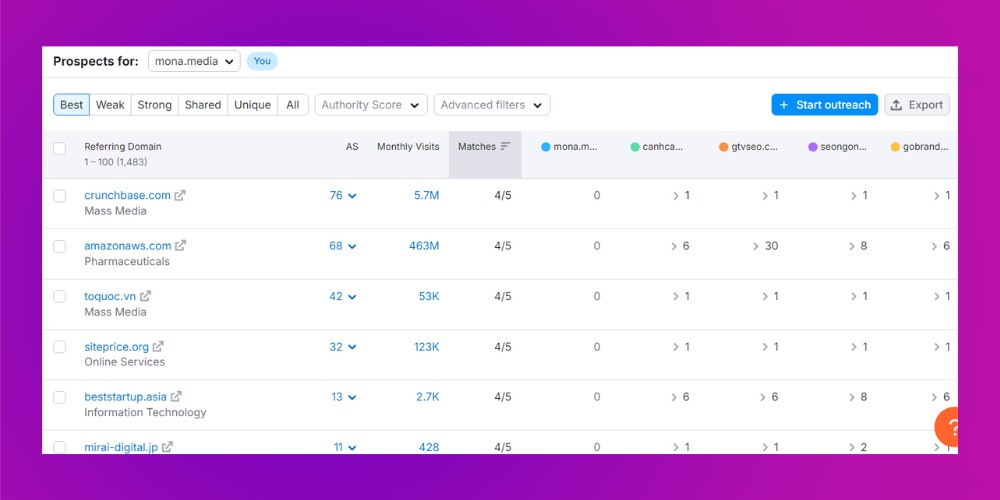The image size is (1000, 500).
Task: Click the 123K monthly visits value
Action: click(x=426, y=346)
